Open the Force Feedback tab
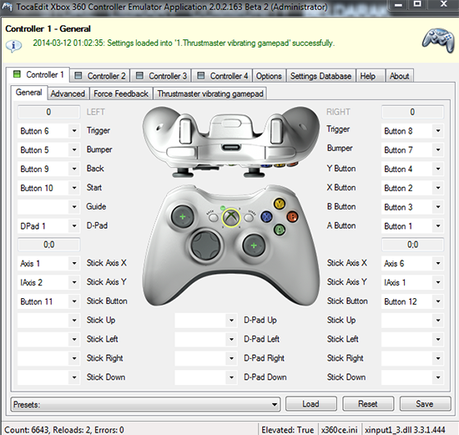Viewport: 459px width, 435px height. coord(121,94)
